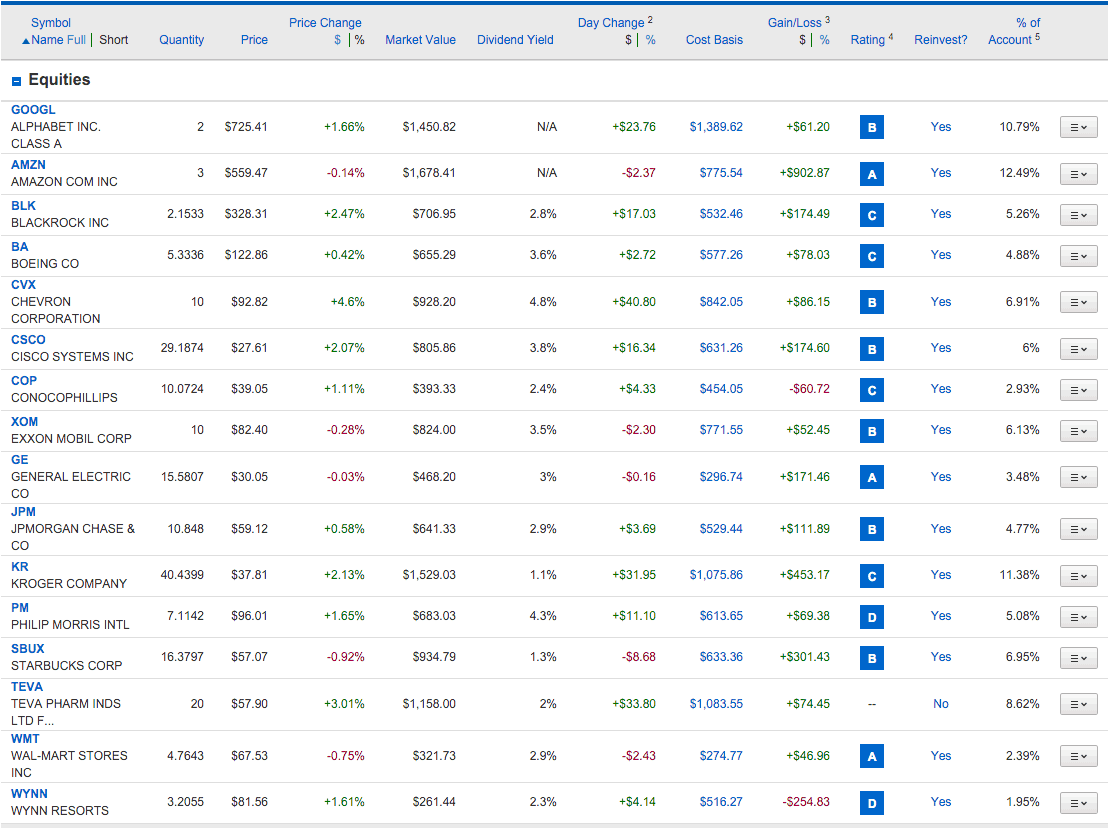Sort by Market Value column header
The width and height of the screenshot is (1114, 828).
(x=420, y=40)
